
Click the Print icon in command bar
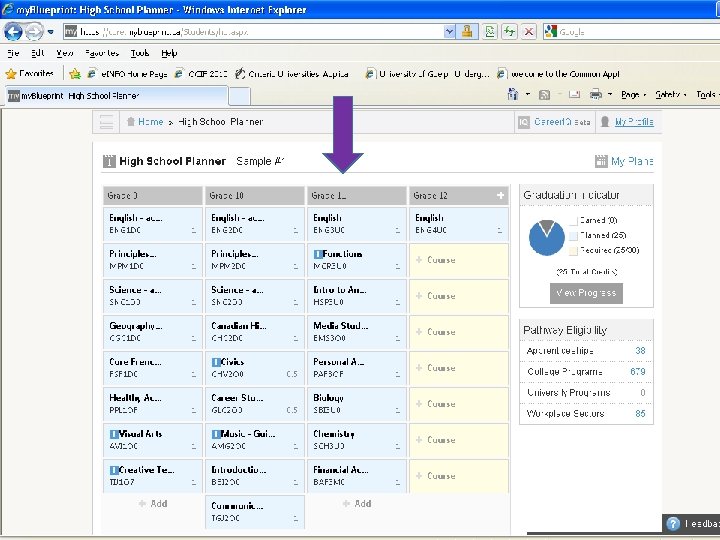596,95
